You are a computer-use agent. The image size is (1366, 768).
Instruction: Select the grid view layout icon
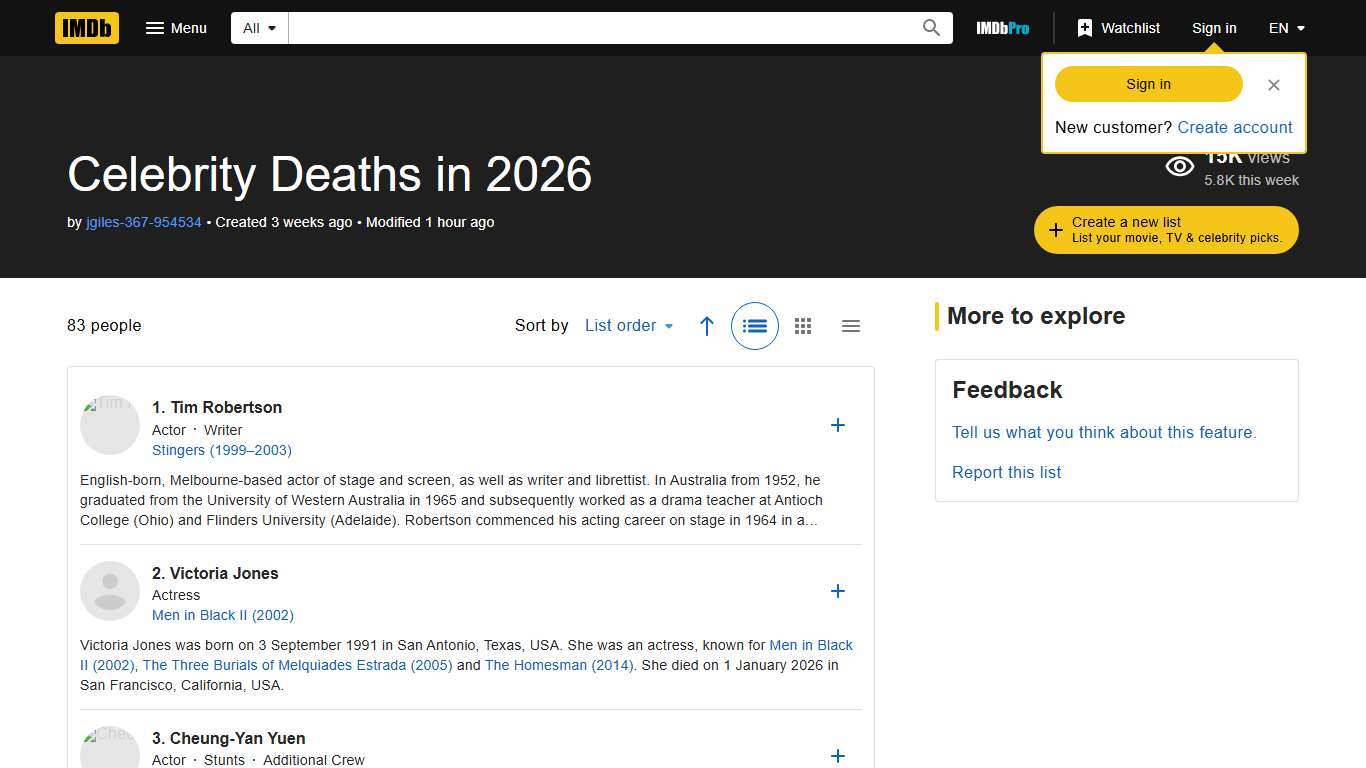click(x=802, y=325)
